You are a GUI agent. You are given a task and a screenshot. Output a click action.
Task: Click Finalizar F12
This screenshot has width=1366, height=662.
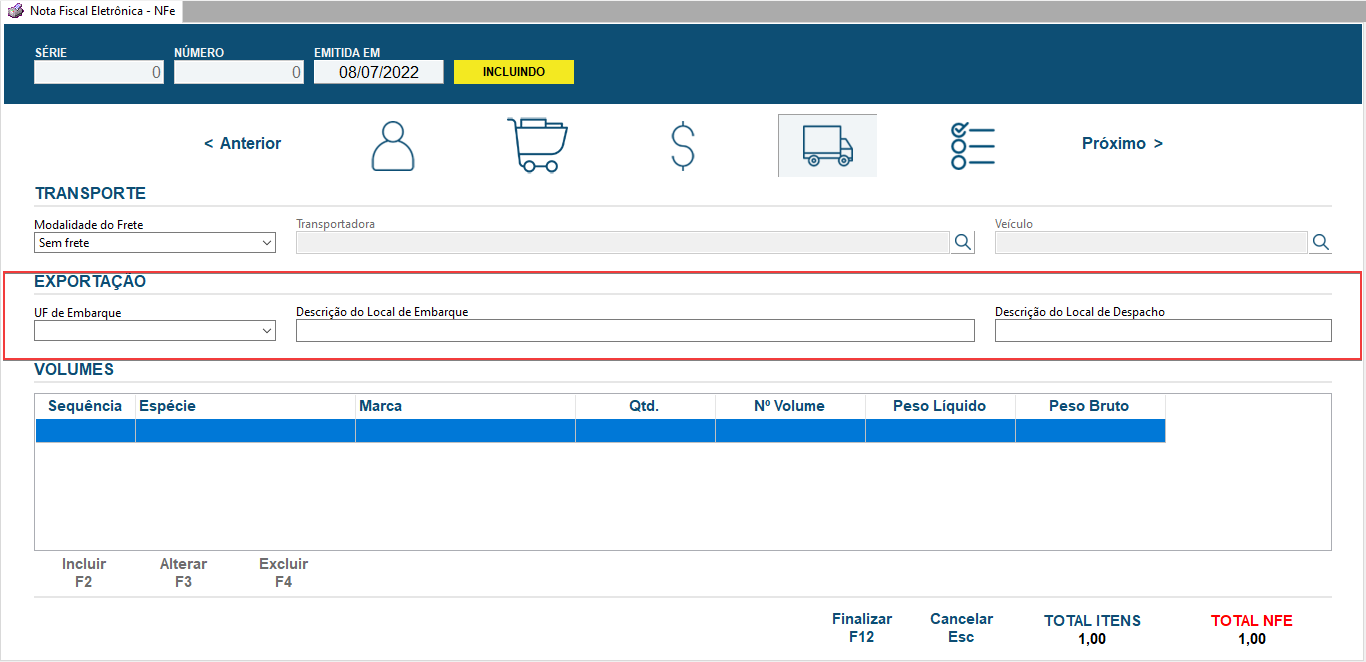[862, 627]
